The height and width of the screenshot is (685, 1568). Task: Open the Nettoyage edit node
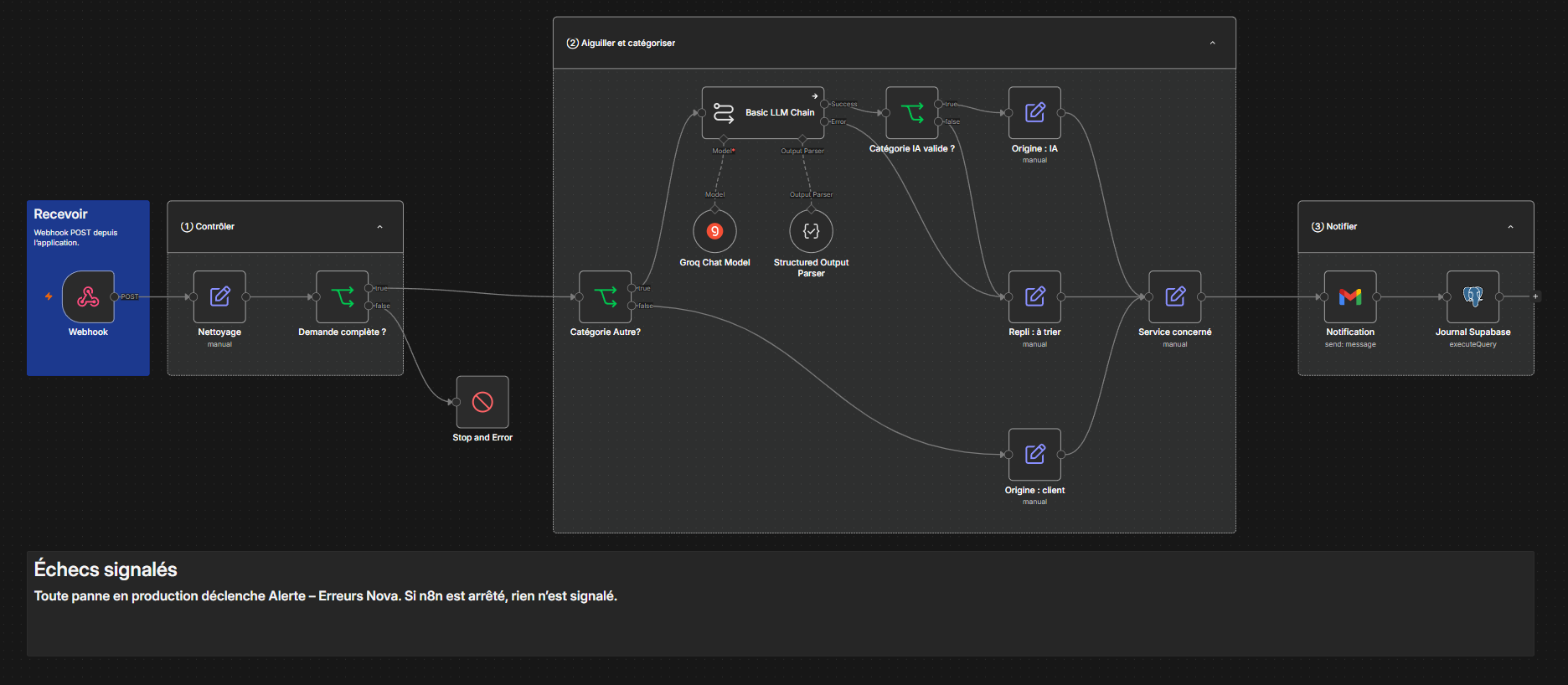(x=219, y=296)
